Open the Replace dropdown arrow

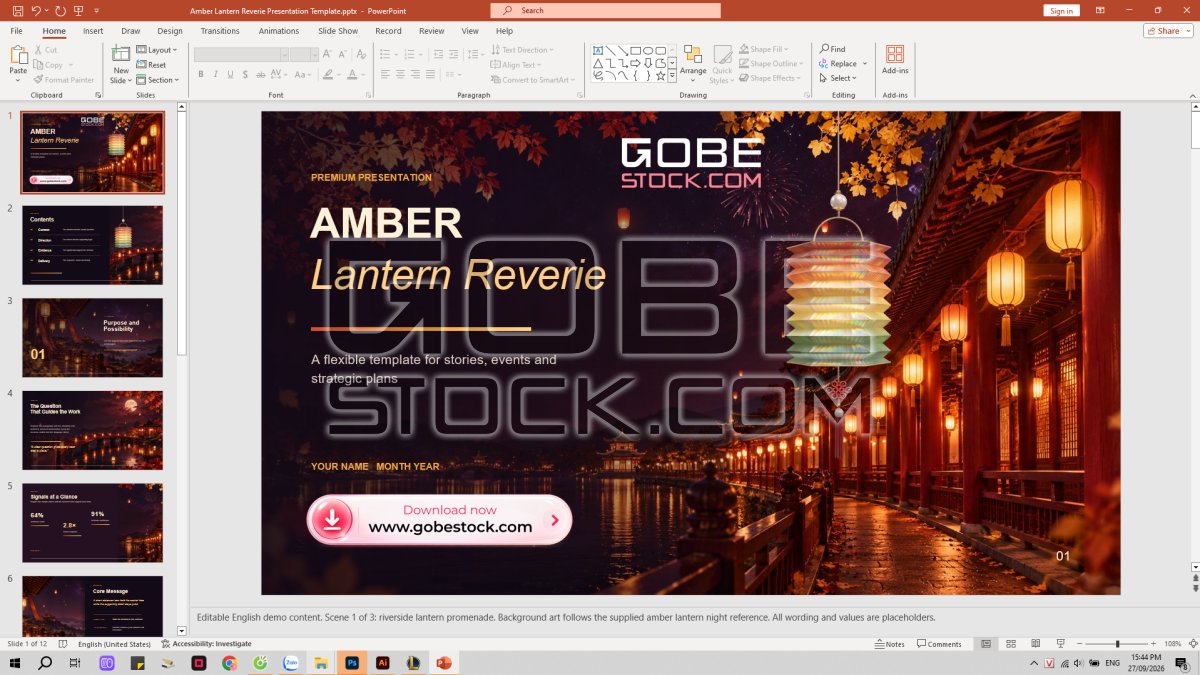865,64
